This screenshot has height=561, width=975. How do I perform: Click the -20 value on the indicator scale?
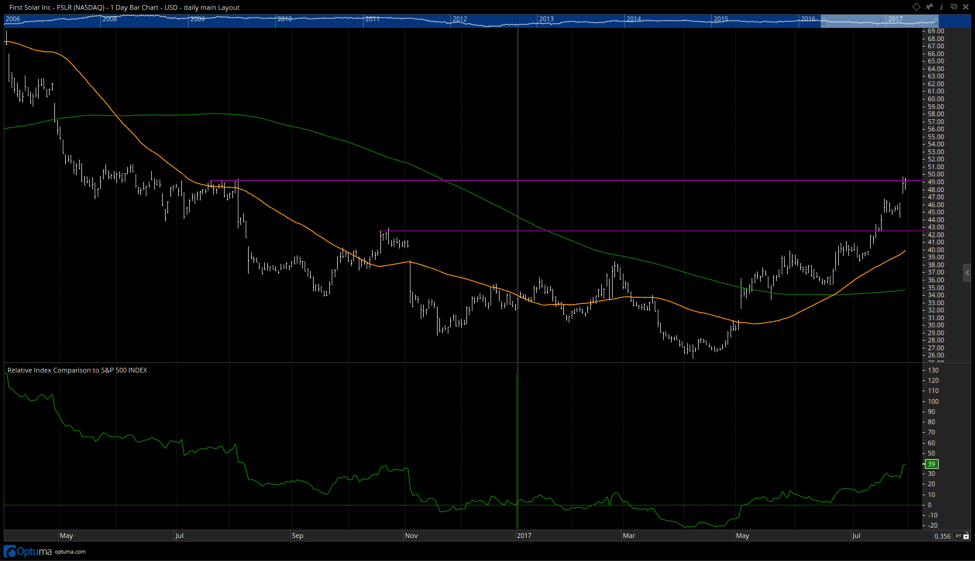(933, 526)
